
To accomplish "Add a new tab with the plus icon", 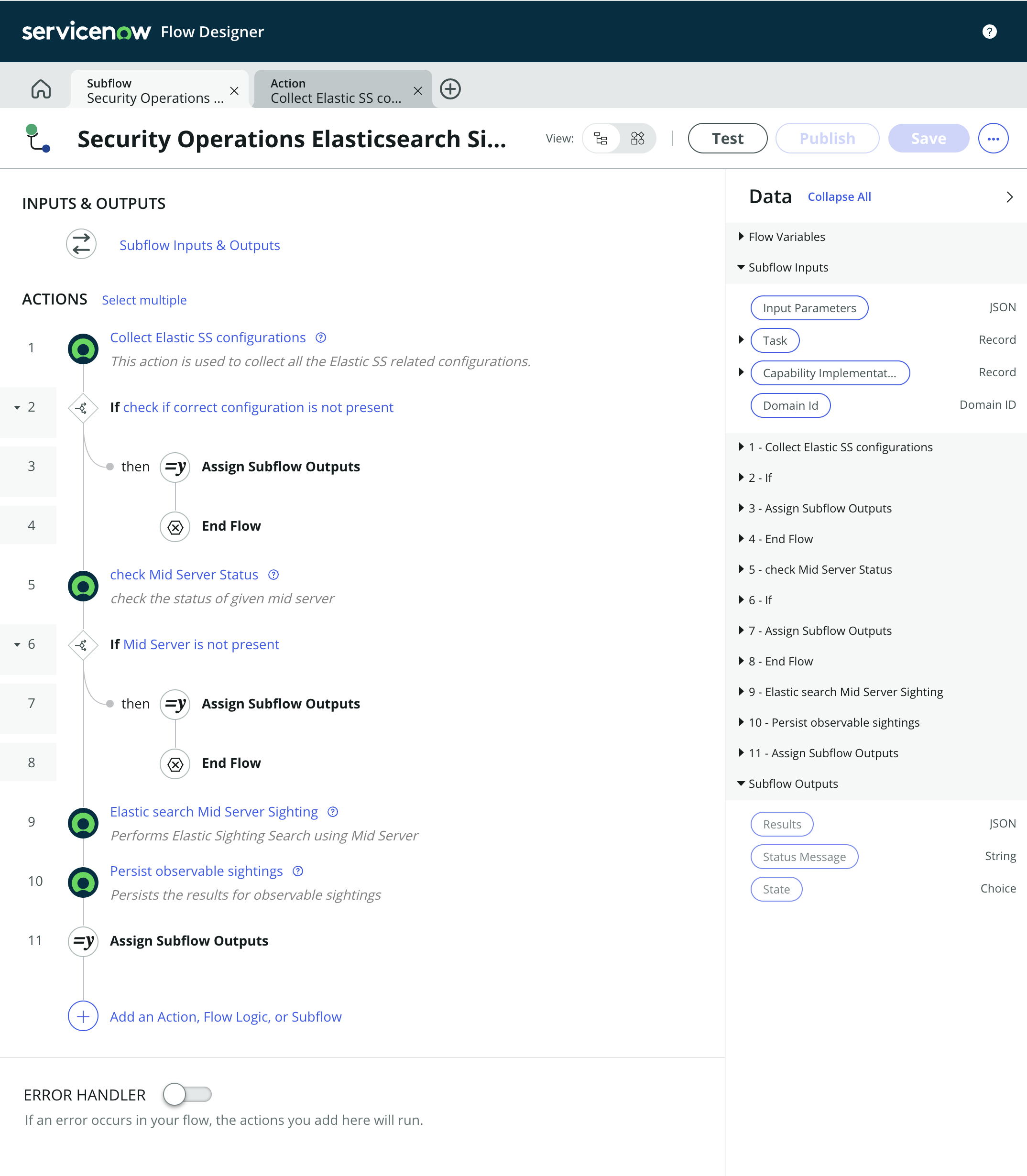I will pyautogui.click(x=450, y=89).
